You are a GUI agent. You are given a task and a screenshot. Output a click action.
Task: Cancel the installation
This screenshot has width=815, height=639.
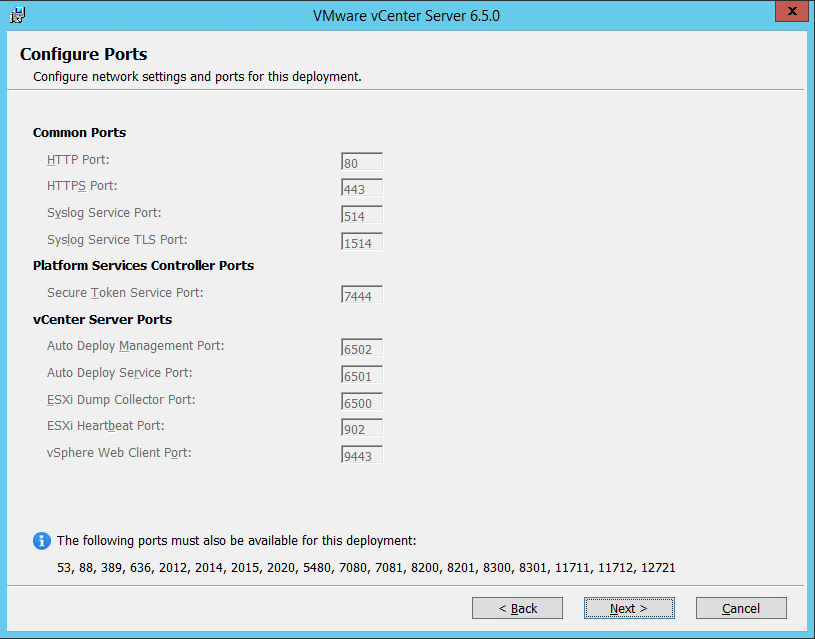coord(741,608)
